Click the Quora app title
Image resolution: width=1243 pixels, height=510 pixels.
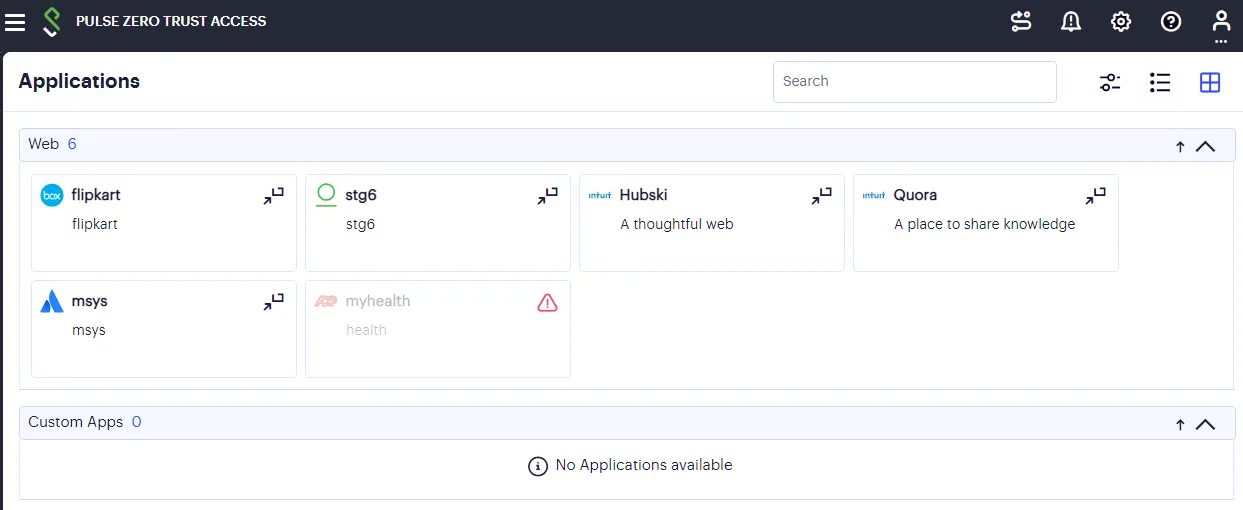tap(915, 195)
